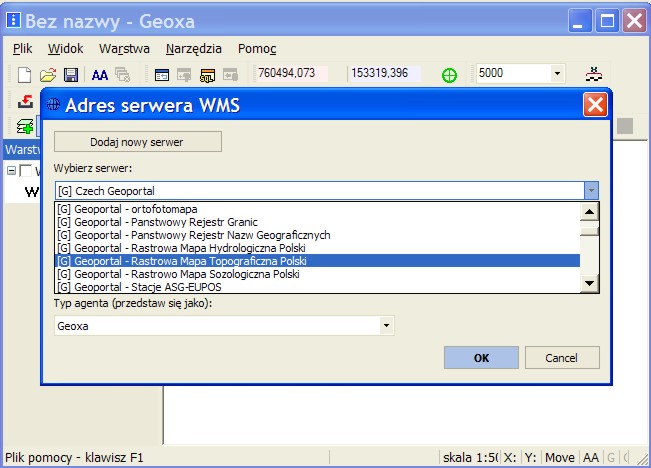Select Geoportal - Panstwowy Rejestr Granic
651x468 pixels.
[318, 222]
